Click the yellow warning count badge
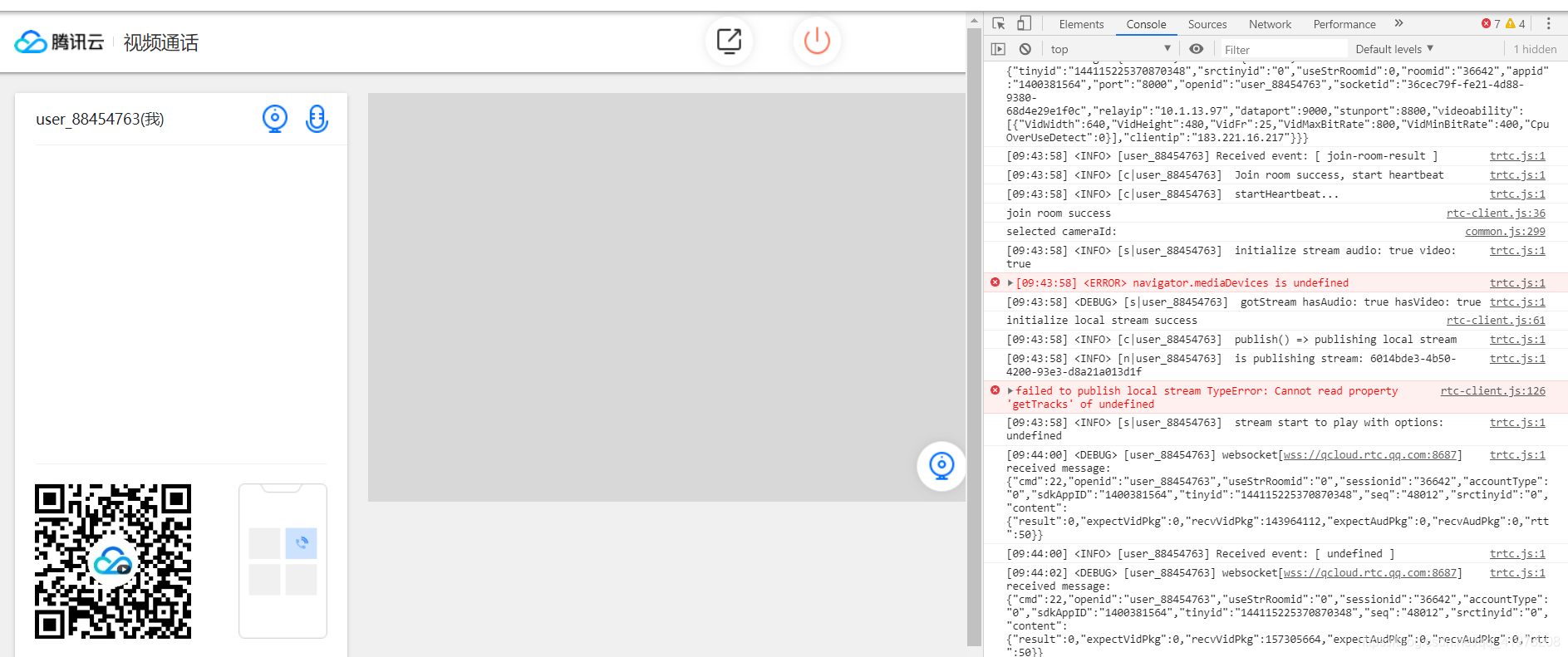Viewport: 1568px width, 657px height. tap(1516, 24)
